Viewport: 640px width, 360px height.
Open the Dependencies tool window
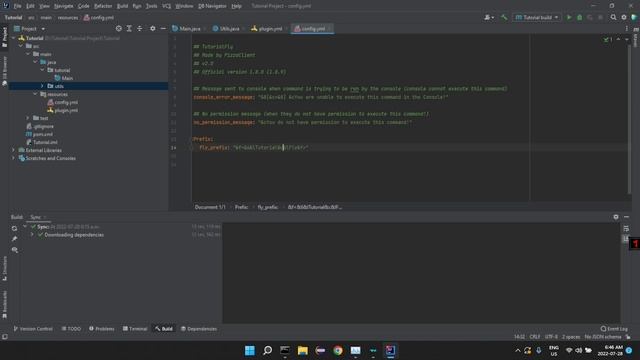pyautogui.click(x=199, y=329)
